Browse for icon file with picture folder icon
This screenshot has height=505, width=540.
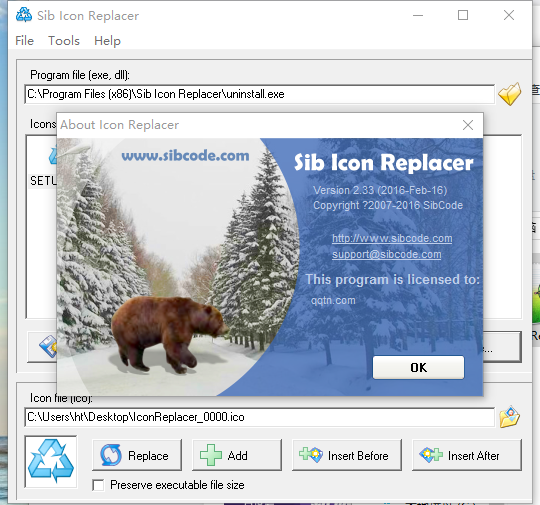tap(509, 417)
